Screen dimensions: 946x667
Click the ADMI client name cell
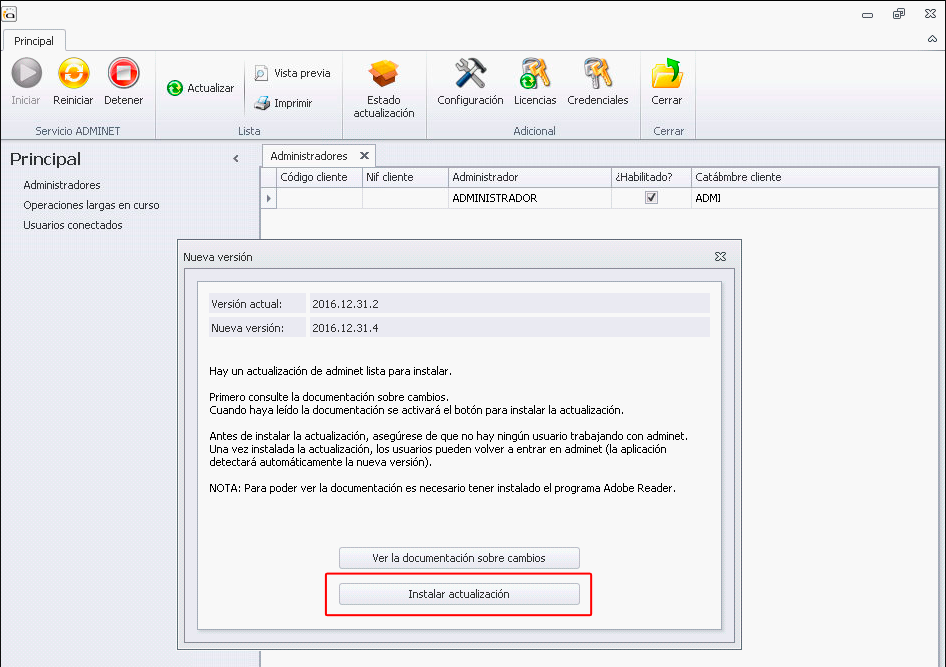click(x=814, y=198)
